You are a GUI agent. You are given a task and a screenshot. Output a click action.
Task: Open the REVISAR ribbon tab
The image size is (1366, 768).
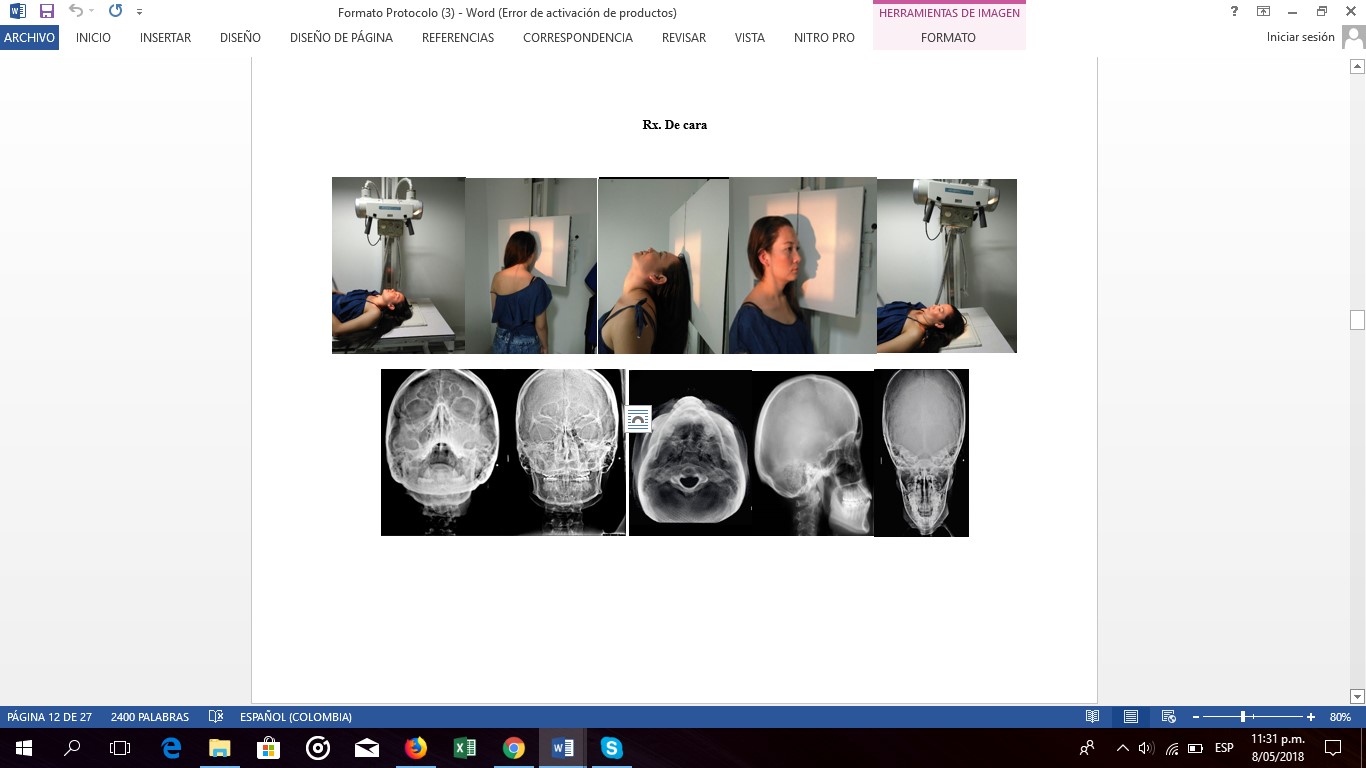[683, 37]
